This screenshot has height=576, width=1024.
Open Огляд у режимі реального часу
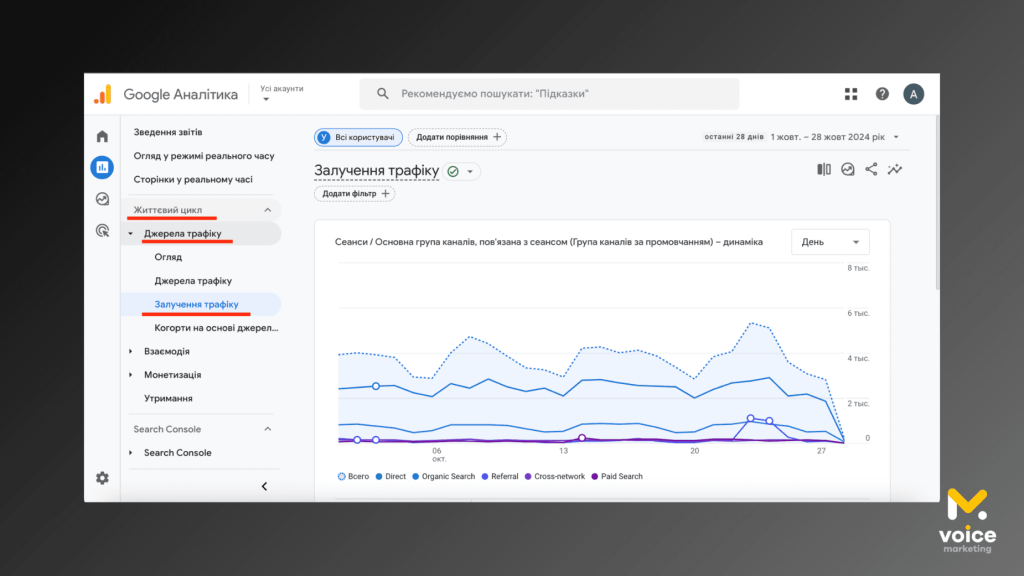(203, 156)
